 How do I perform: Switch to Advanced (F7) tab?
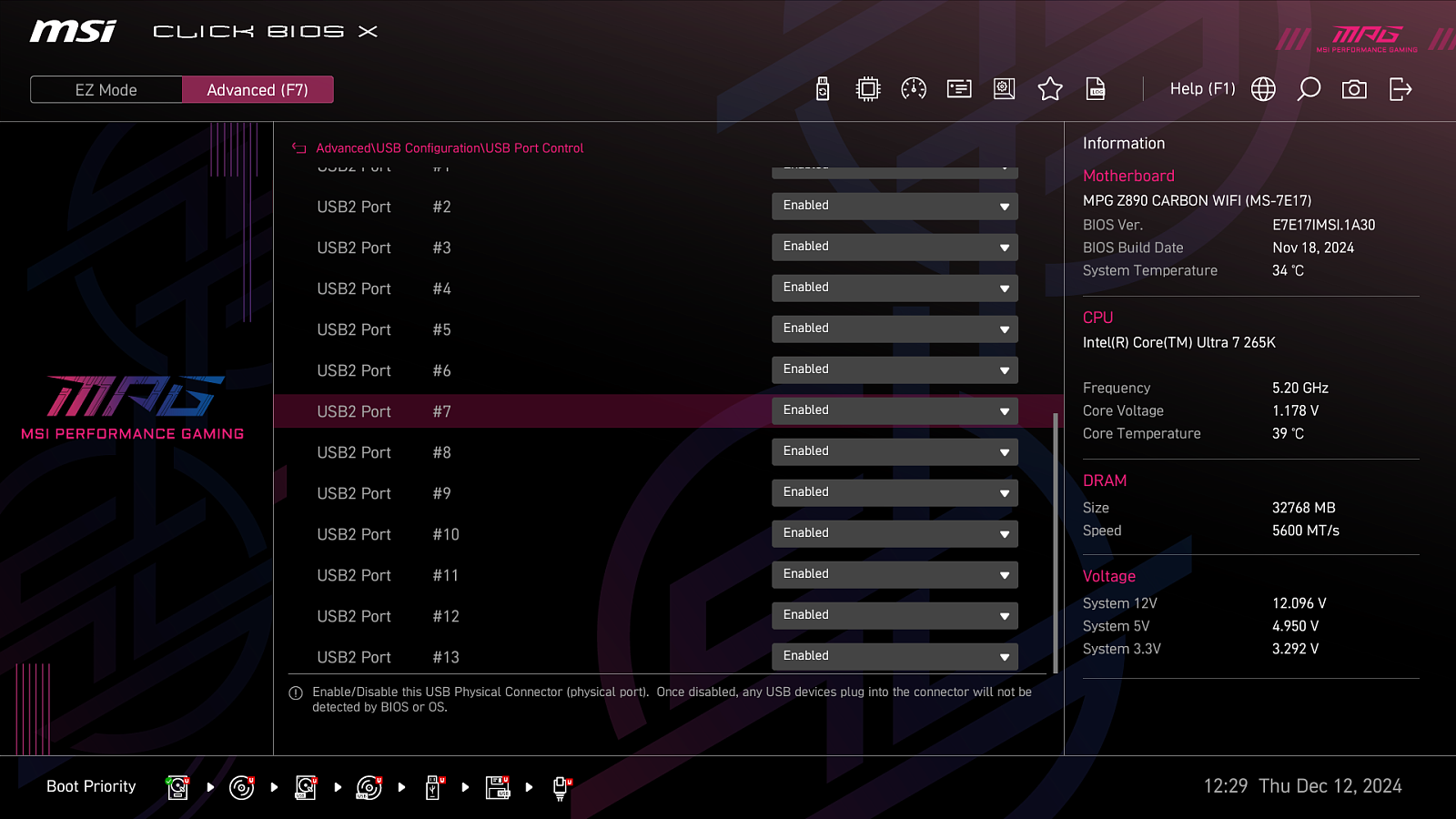(258, 90)
